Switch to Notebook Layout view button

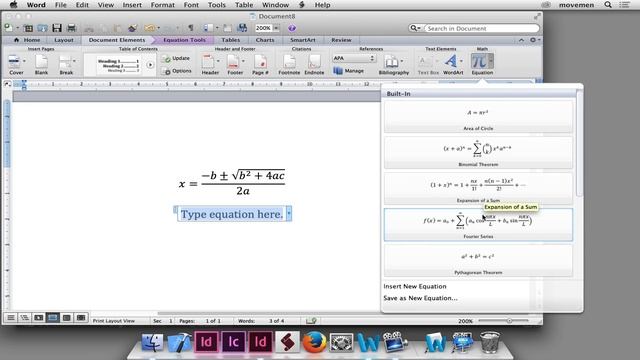pyautogui.click(x=67, y=318)
